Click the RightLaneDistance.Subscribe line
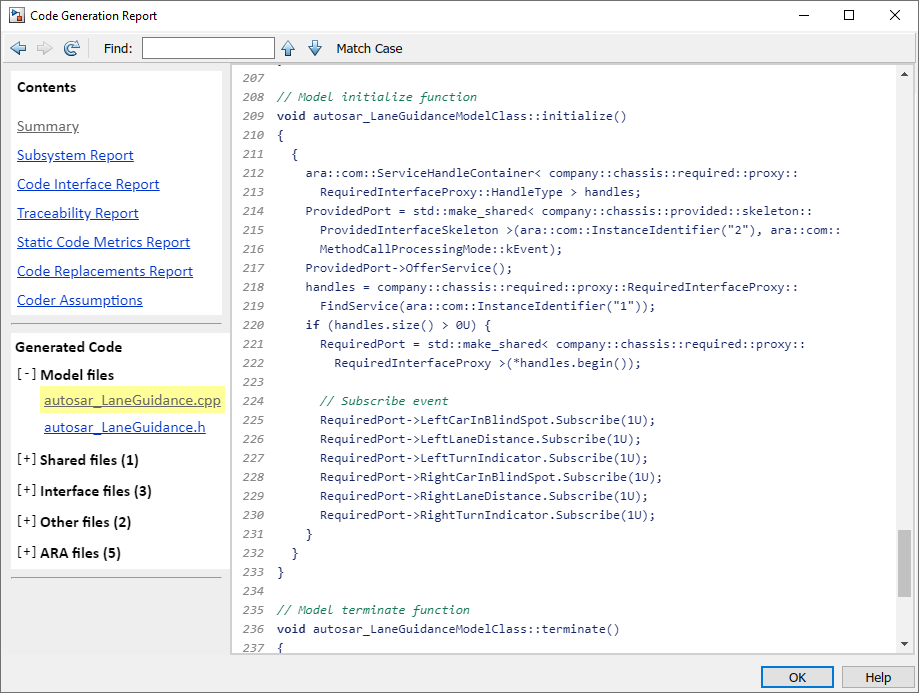 484,496
